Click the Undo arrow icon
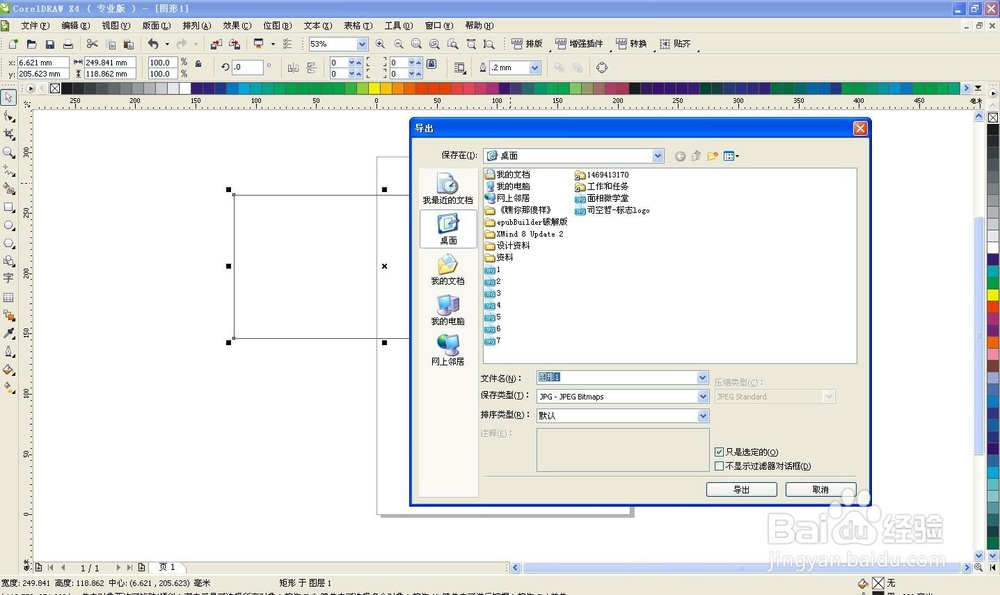The image size is (1000, 595). (x=153, y=44)
